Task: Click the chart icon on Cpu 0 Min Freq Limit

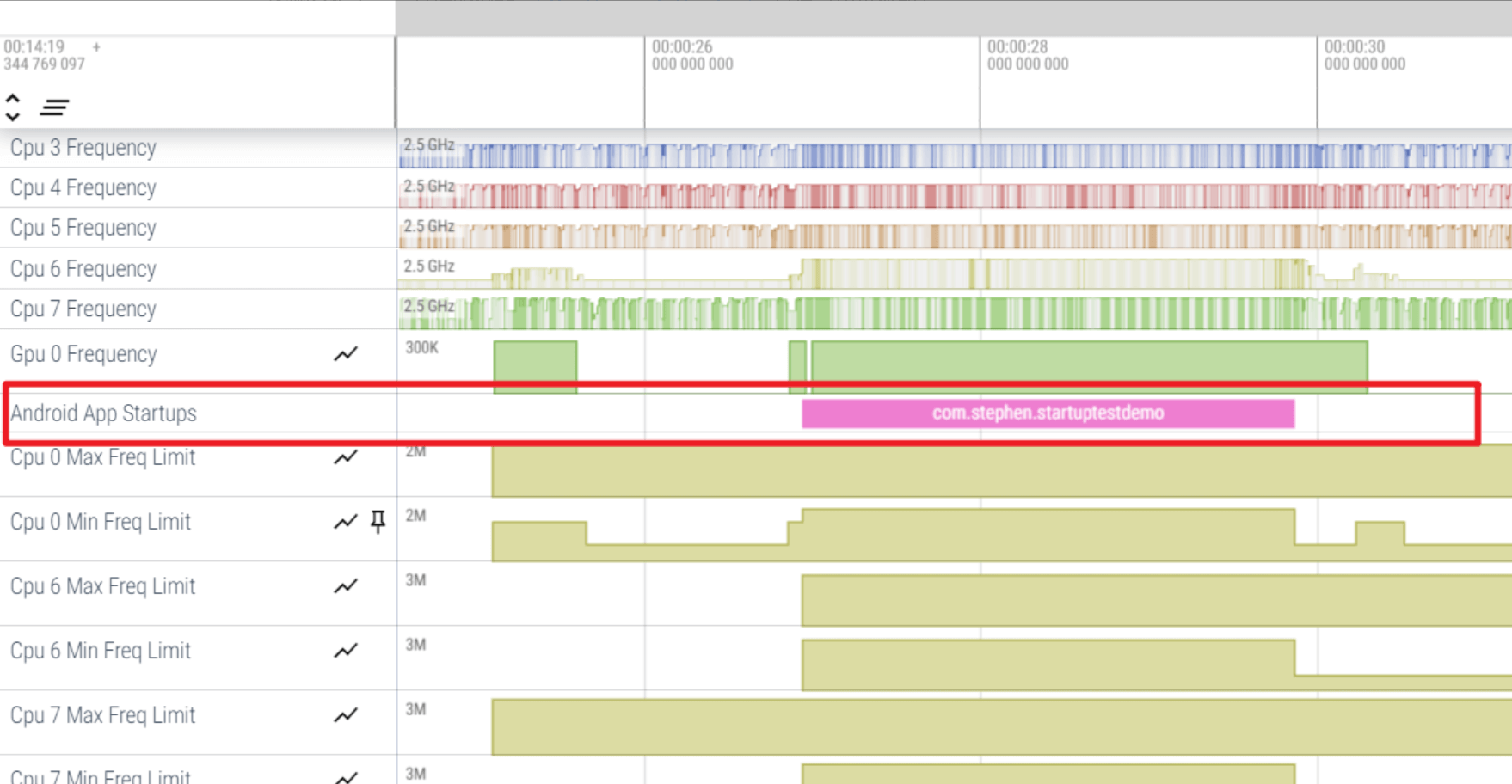Action: (x=346, y=522)
